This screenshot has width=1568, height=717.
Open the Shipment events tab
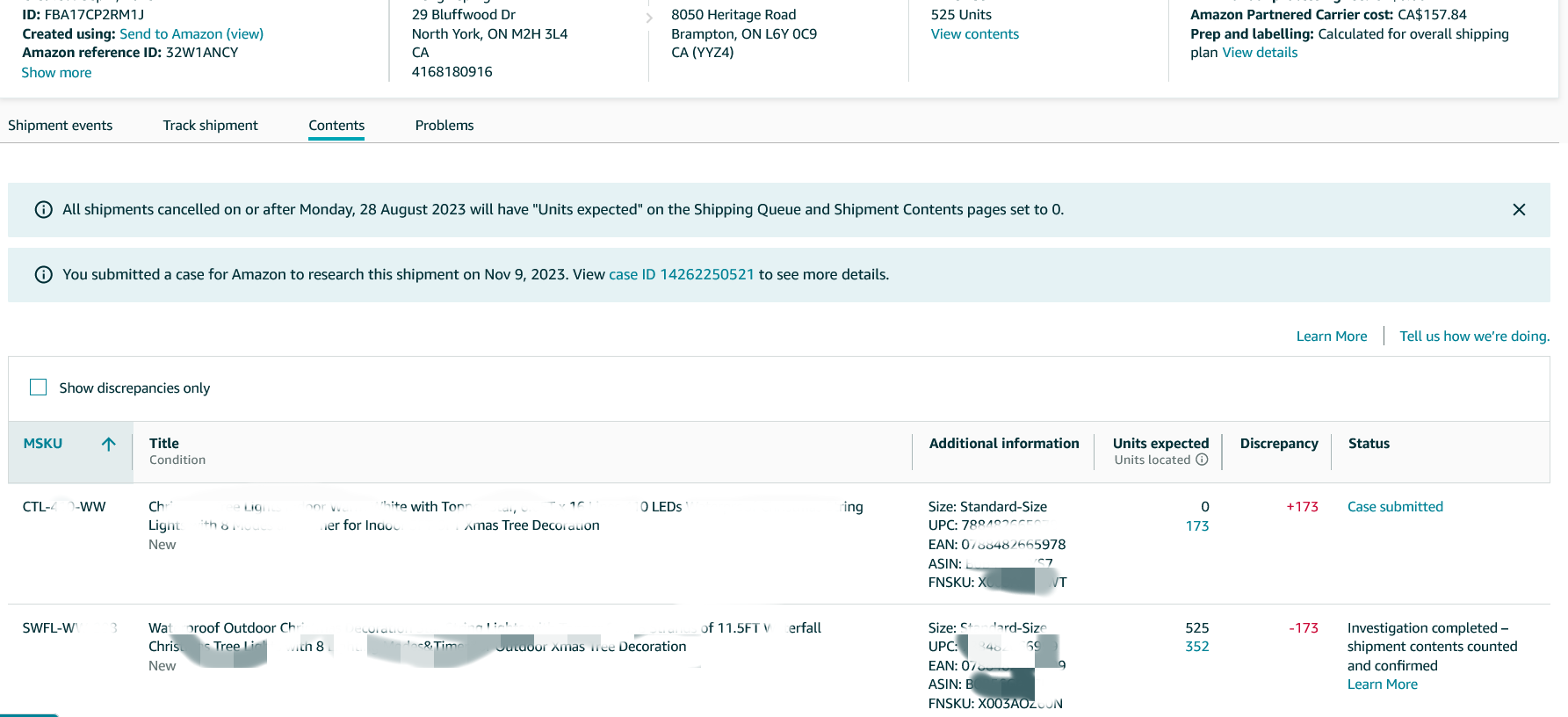[61, 126]
